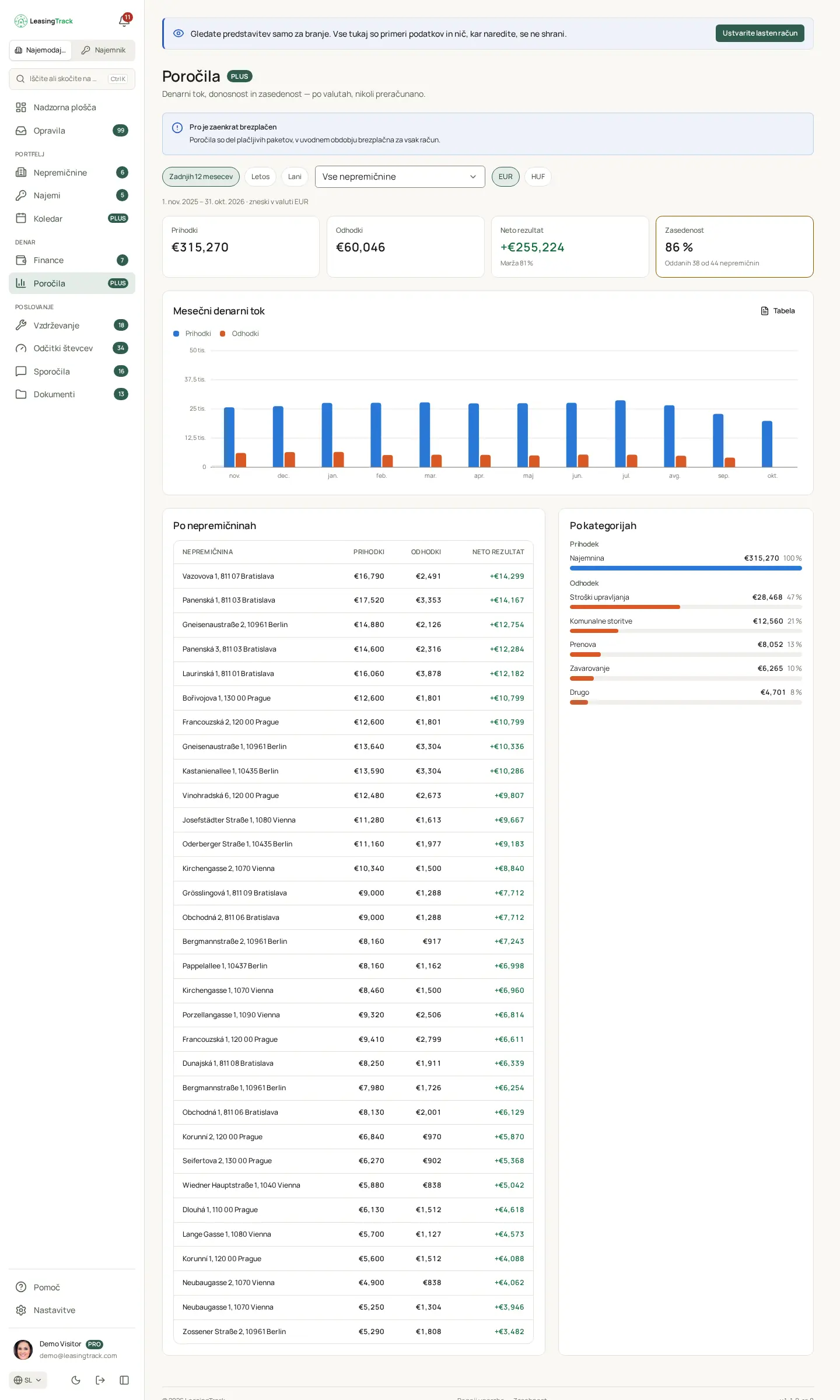The width and height of the screenshot is (840, 1400).
Task: Open SL language selector
Action: pyautogui.click(x=28, y=1380)
